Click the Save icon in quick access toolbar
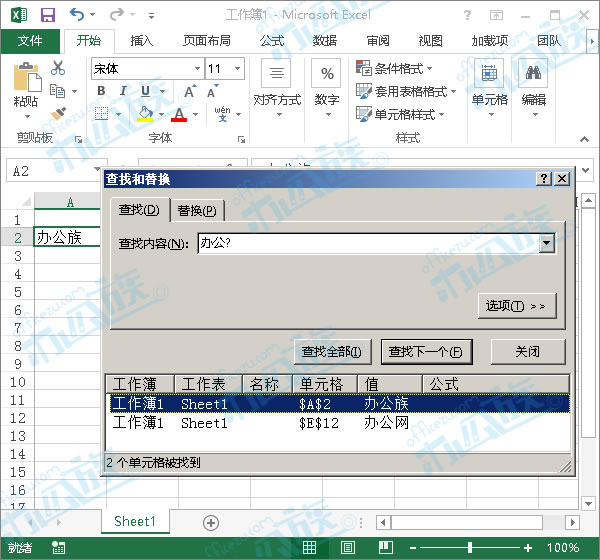Screen dimensions: 600x560 tap(47, 15)
